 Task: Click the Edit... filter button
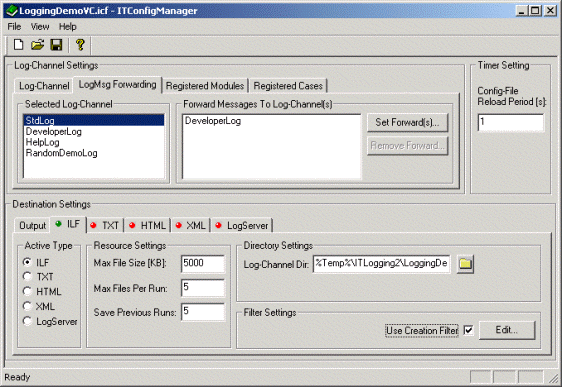(x=507, y=330)
